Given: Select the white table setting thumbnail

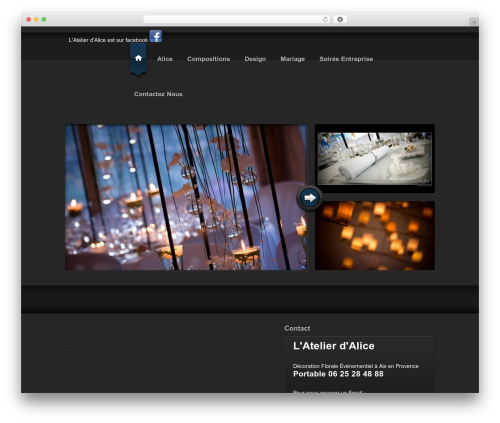Looking at the screenshot, I should (375, 159).
